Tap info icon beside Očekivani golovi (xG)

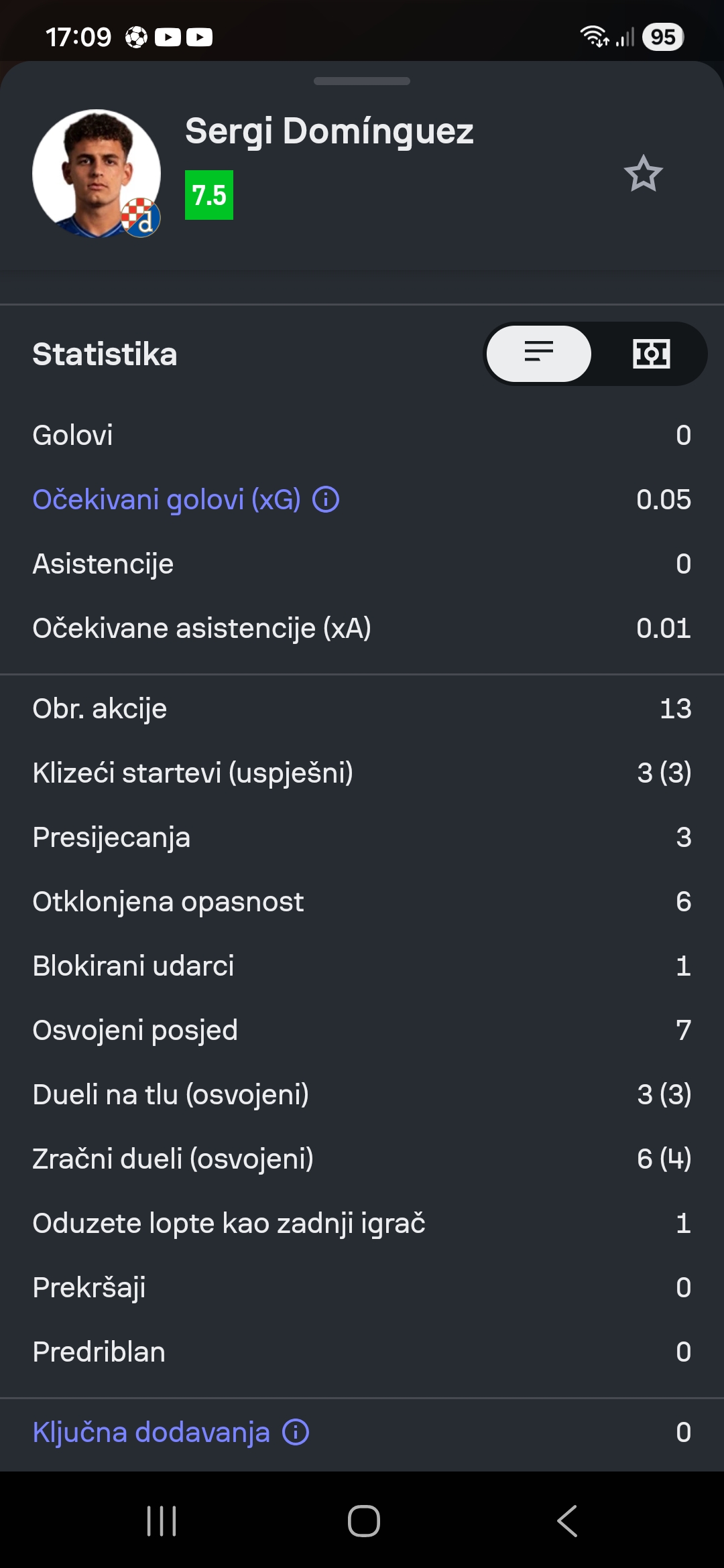326,500
